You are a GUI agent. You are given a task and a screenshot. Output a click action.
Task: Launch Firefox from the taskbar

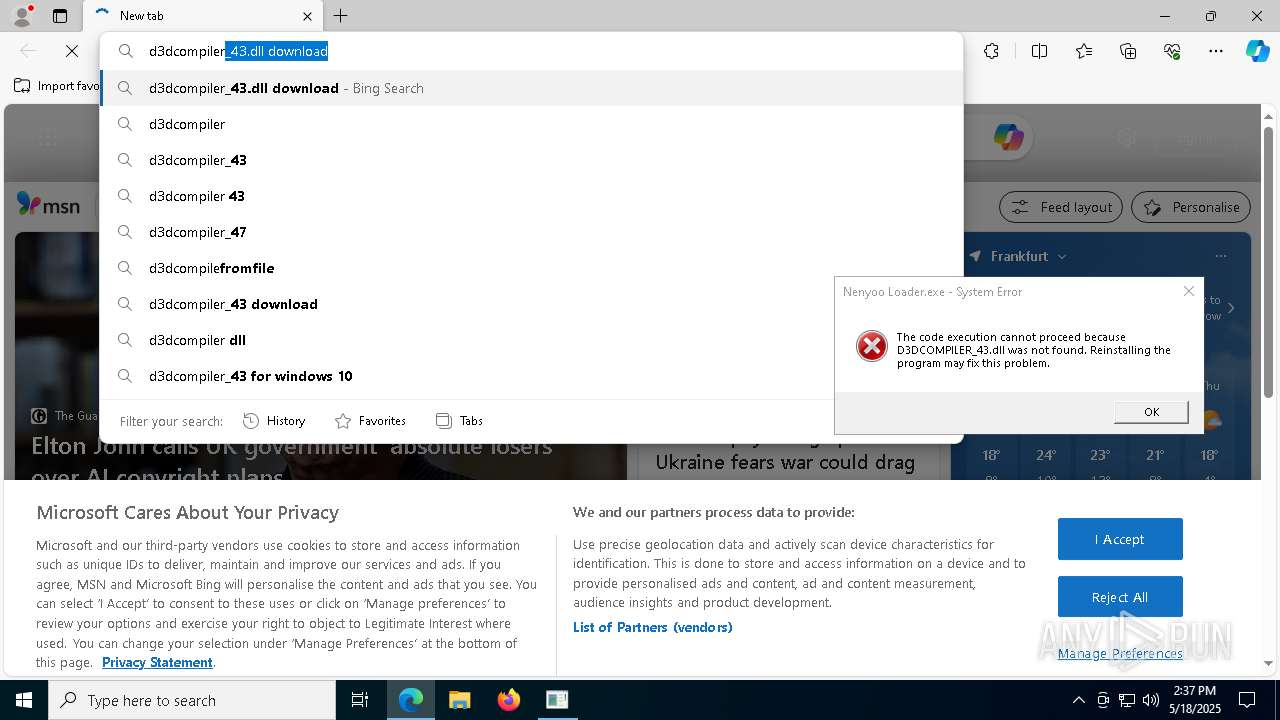click(x=508, y=700)
